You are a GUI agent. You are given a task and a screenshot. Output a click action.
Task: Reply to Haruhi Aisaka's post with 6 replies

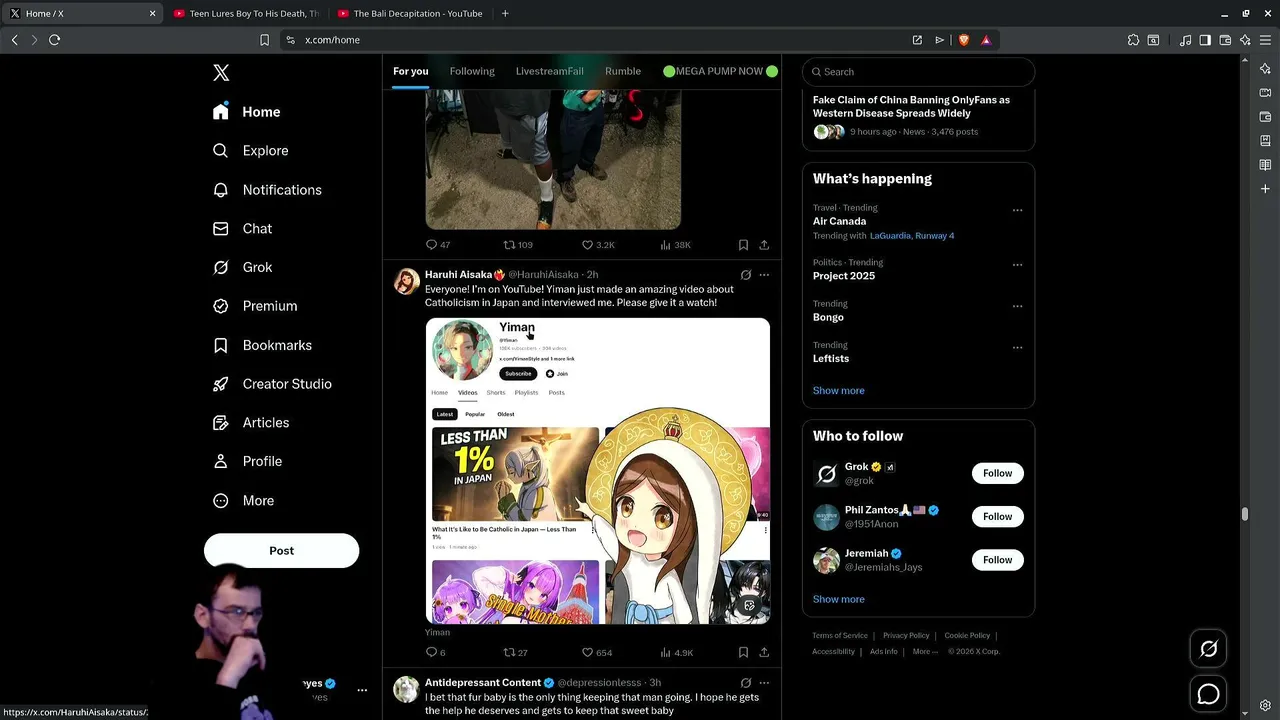[436, 653]
